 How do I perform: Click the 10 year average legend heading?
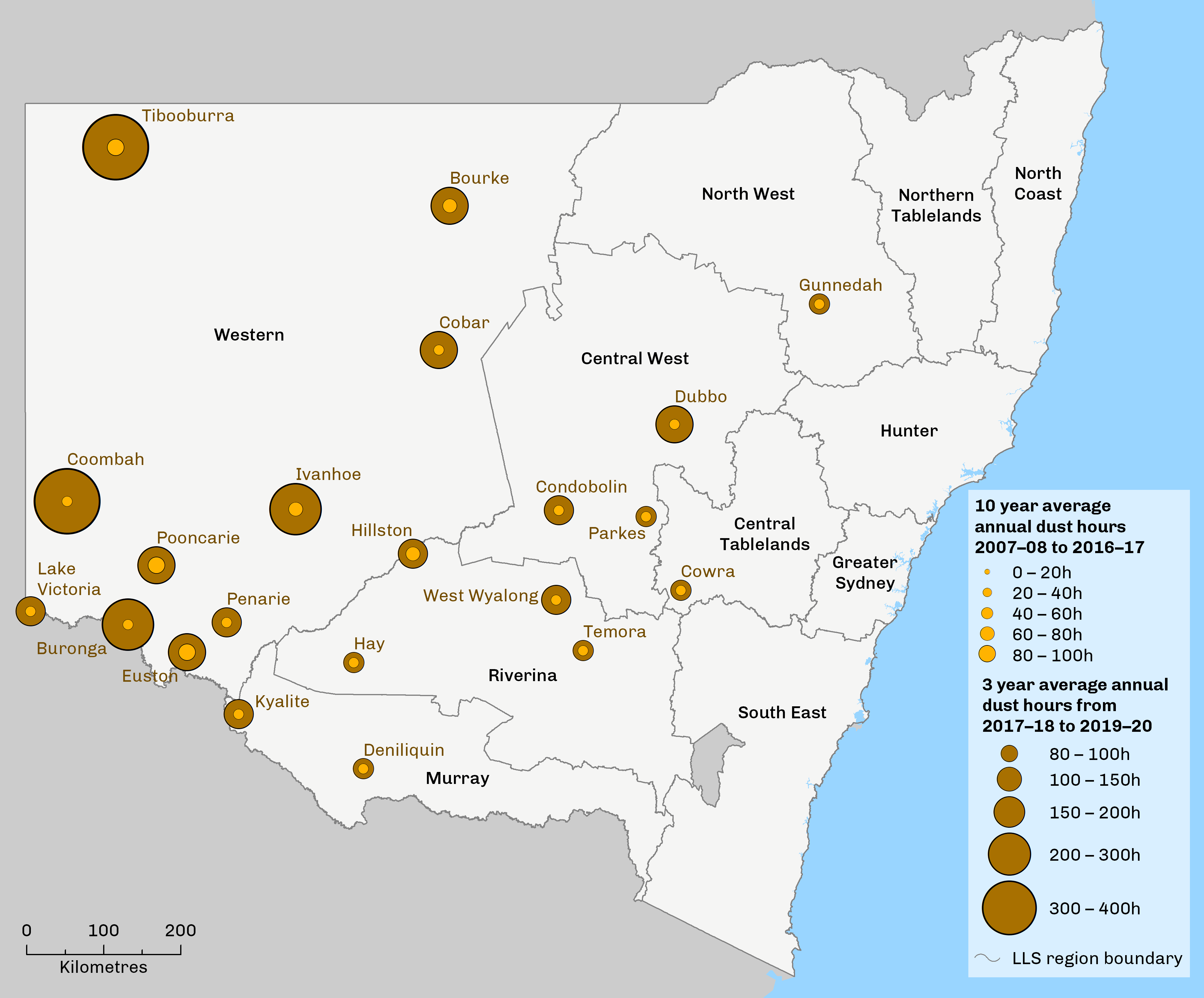pyautogui.click(x=1059, y=526)
